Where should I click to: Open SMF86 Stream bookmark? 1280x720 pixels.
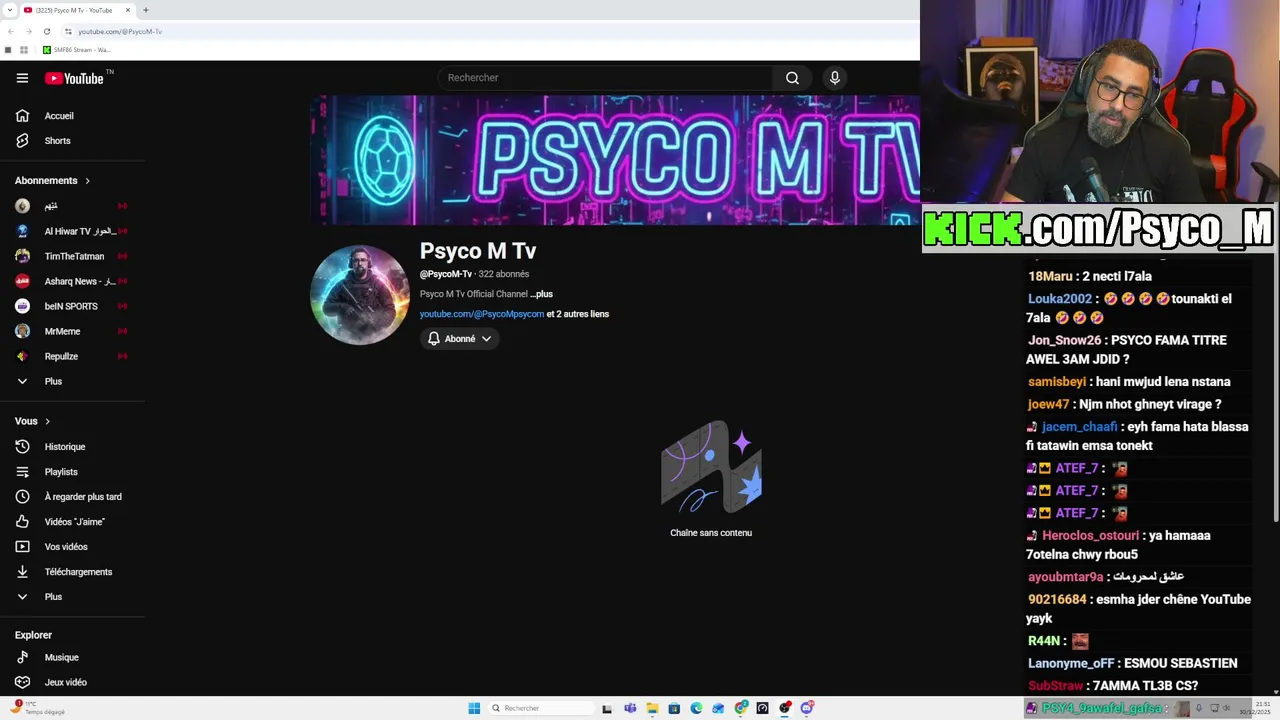(76, 50)
